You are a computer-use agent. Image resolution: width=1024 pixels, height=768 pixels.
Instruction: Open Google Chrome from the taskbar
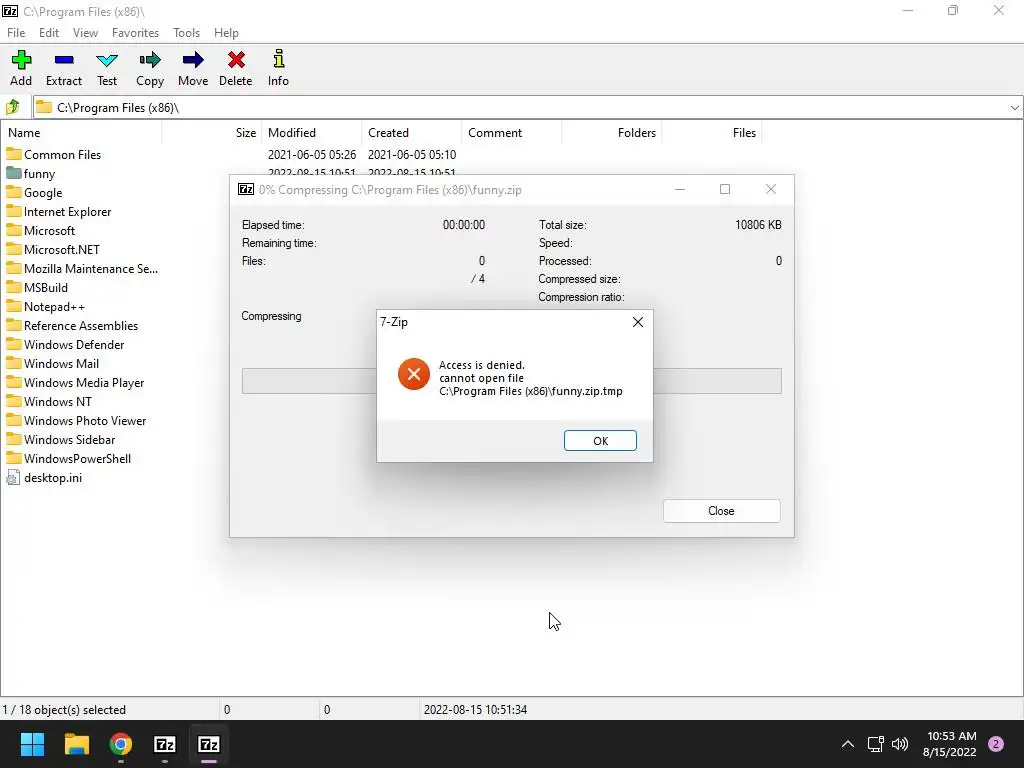point(121,744)
